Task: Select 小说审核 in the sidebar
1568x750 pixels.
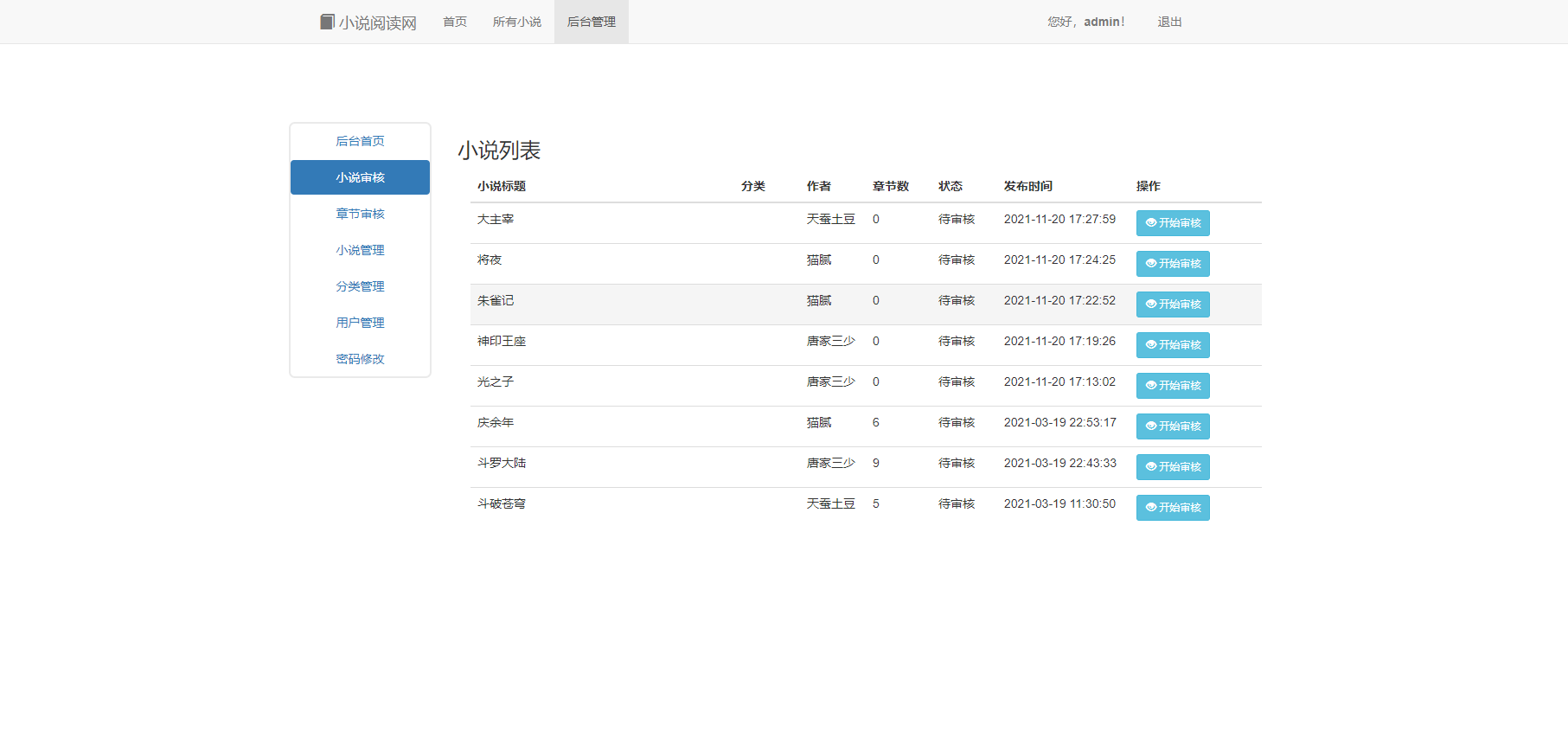Action: pos(360,177)
